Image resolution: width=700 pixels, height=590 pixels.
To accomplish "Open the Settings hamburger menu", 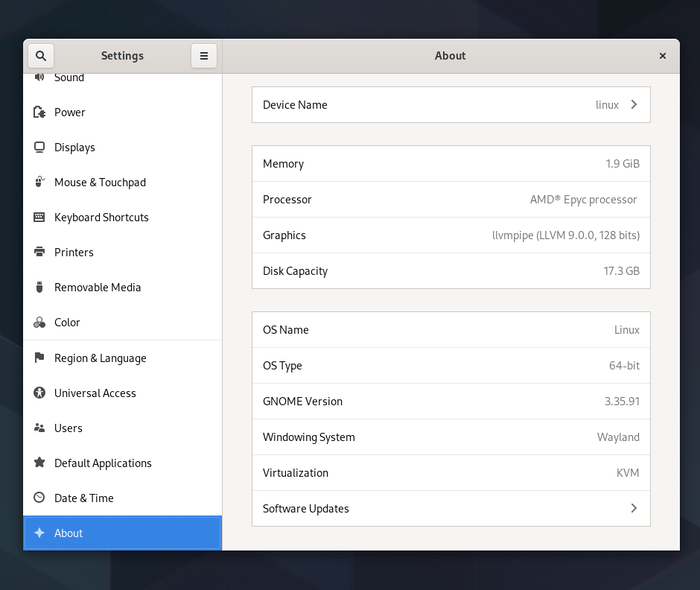I will (x=204, y=56).
